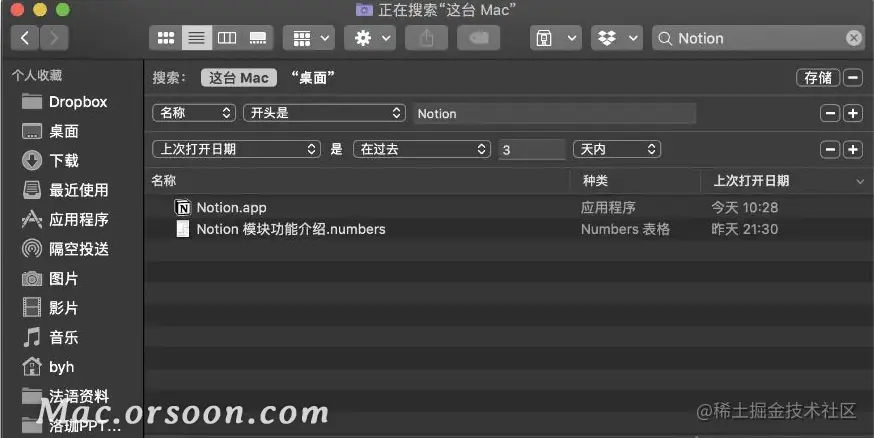Toggle sort order chevron in date column
Image resolution: width=874 pixels, height=438 pixels.
[860, 181]
